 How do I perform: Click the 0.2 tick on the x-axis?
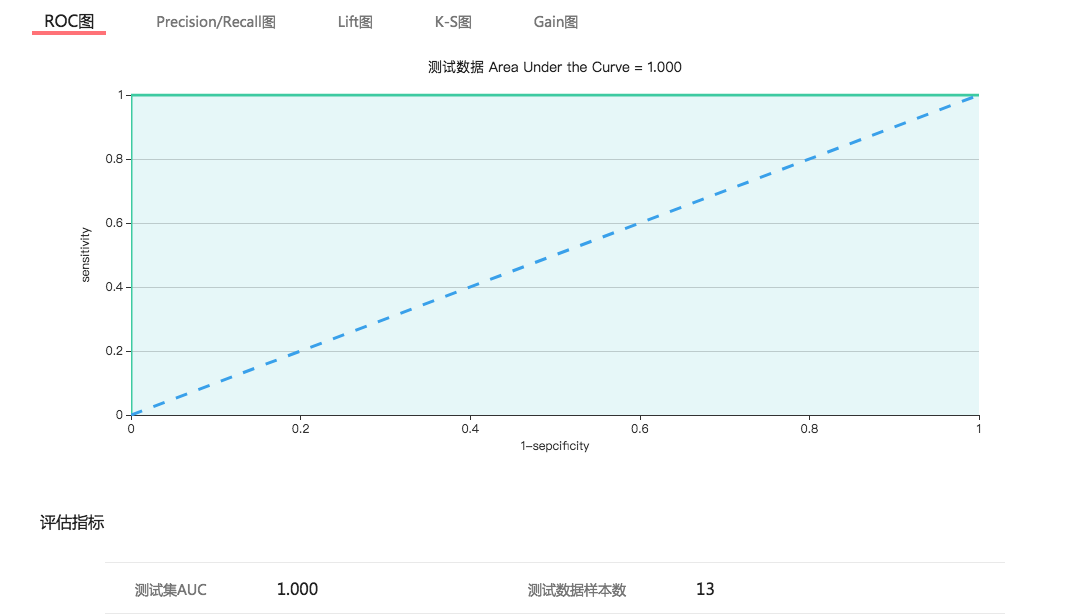click(301, 428)
